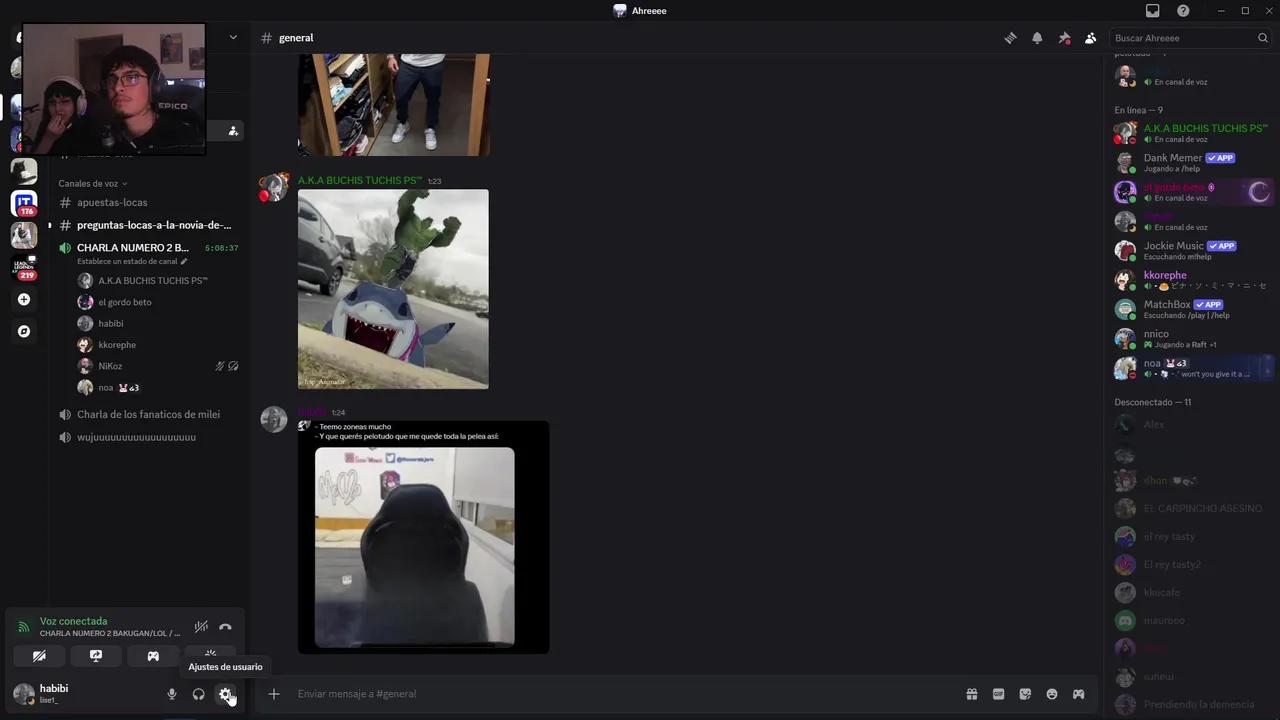
Task: Join Charla de los fanaticos de milei
Action: click(148, 414)
